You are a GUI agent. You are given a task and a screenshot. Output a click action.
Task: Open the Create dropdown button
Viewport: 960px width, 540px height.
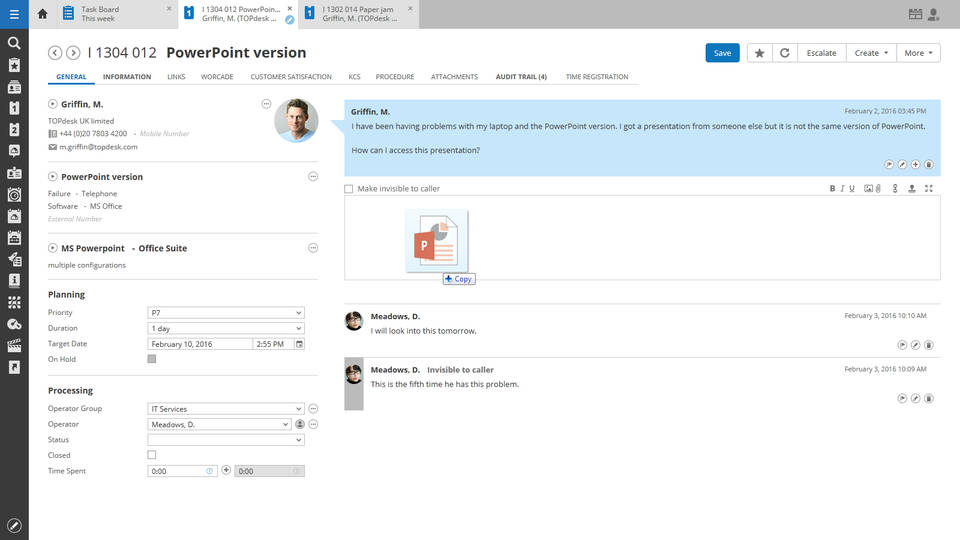pyautogui.click(x=872, y=53)
